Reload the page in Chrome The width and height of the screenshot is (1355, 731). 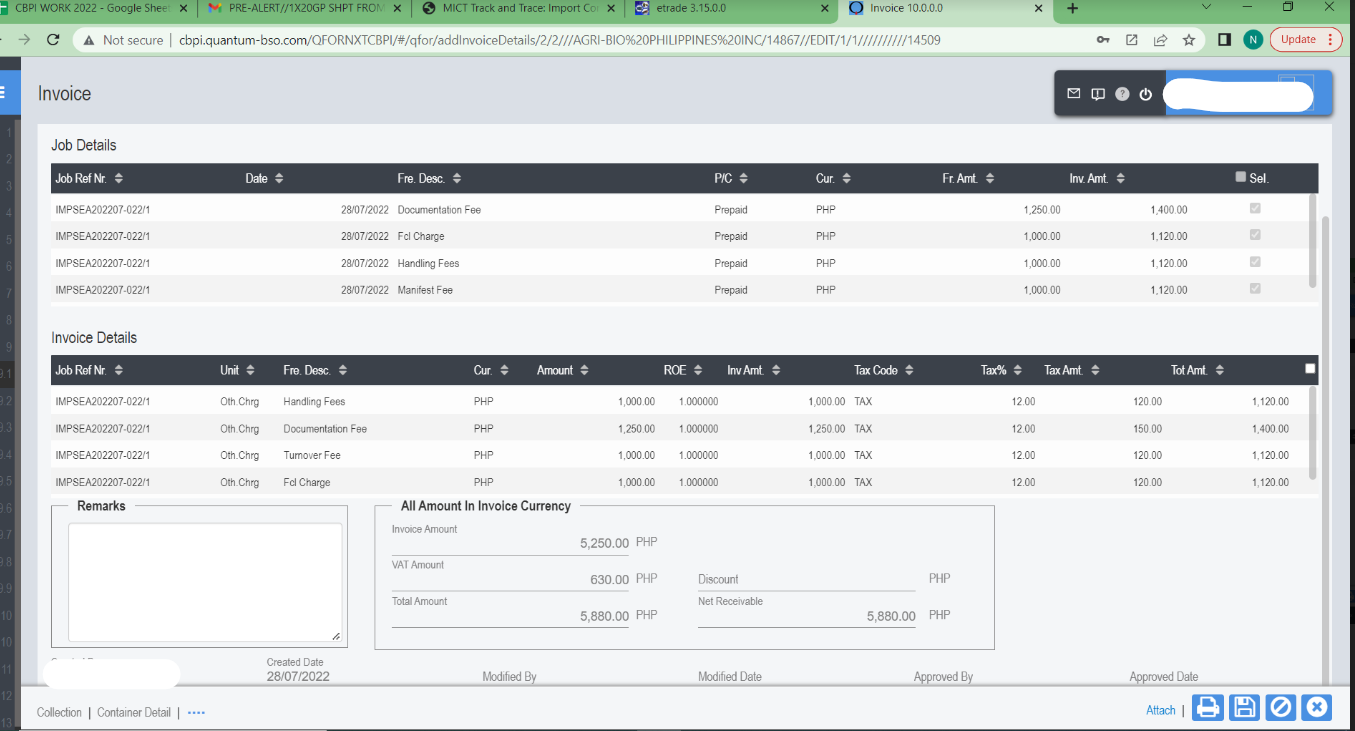click(53, 40)
